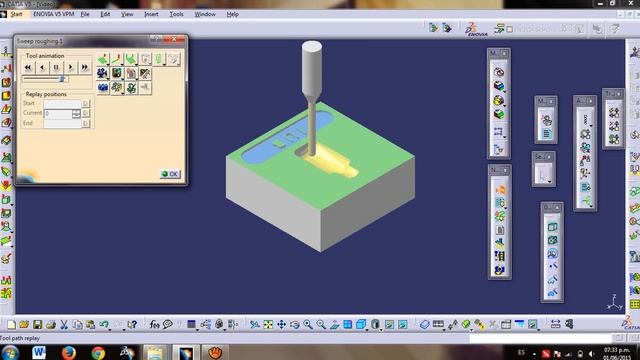640x360 pixels.
Task: Open the Help menu
Action: click(232, 14)
